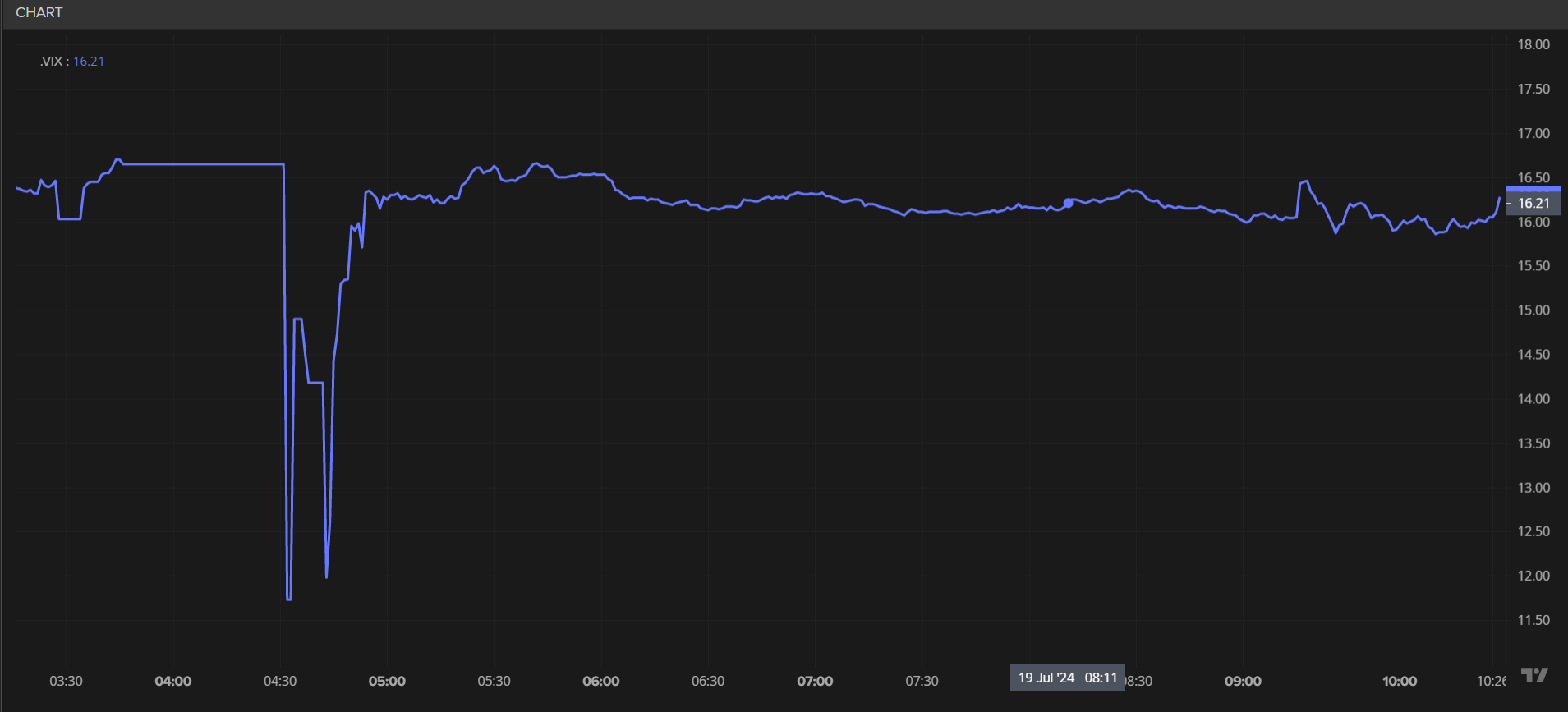The height and width of the screenshot is (712, 1568).
Task: Select the 13.00 price axis label
Action: click(x=1534, y=488)
